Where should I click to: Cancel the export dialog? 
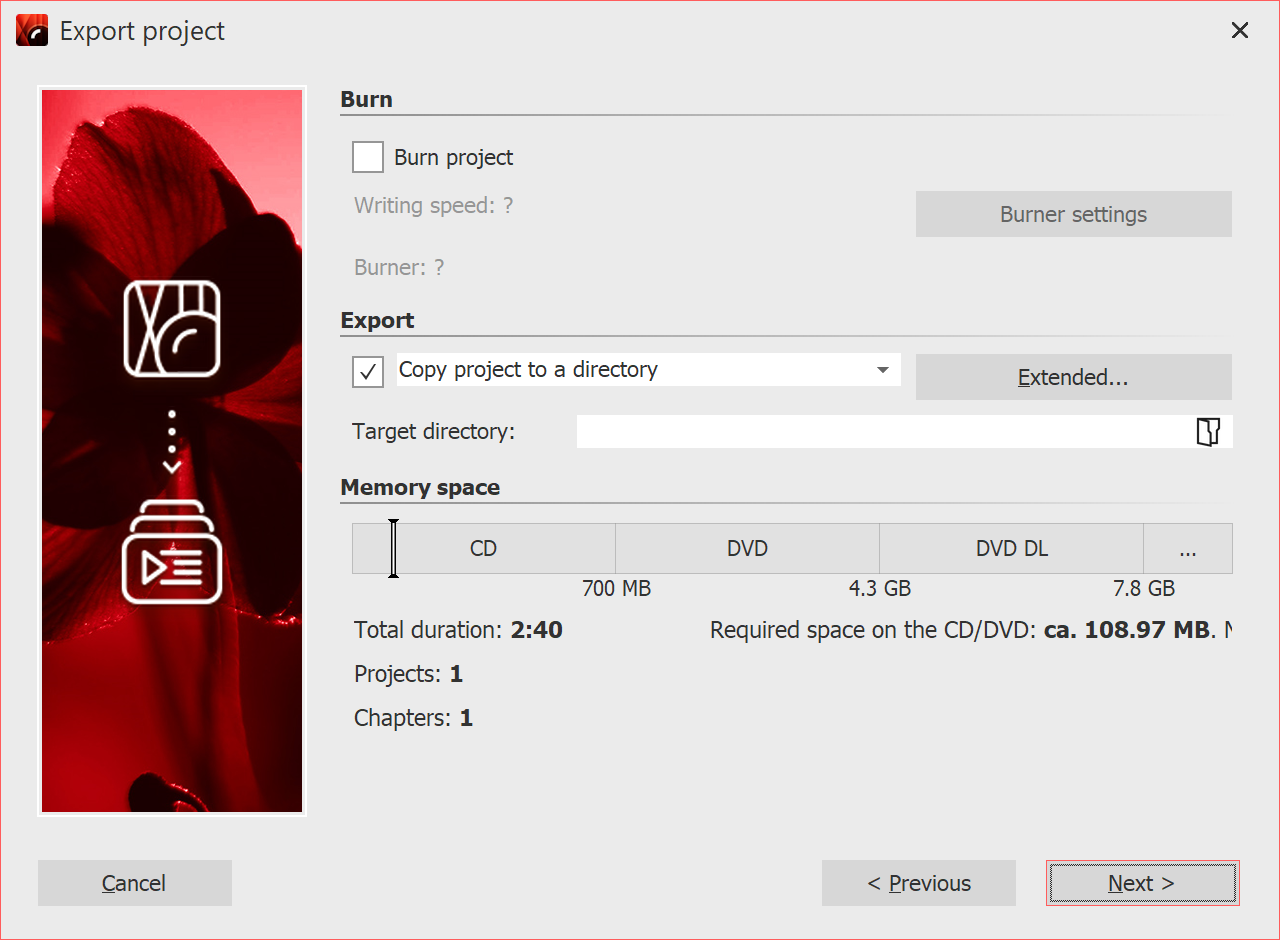[x=134, y=883]
